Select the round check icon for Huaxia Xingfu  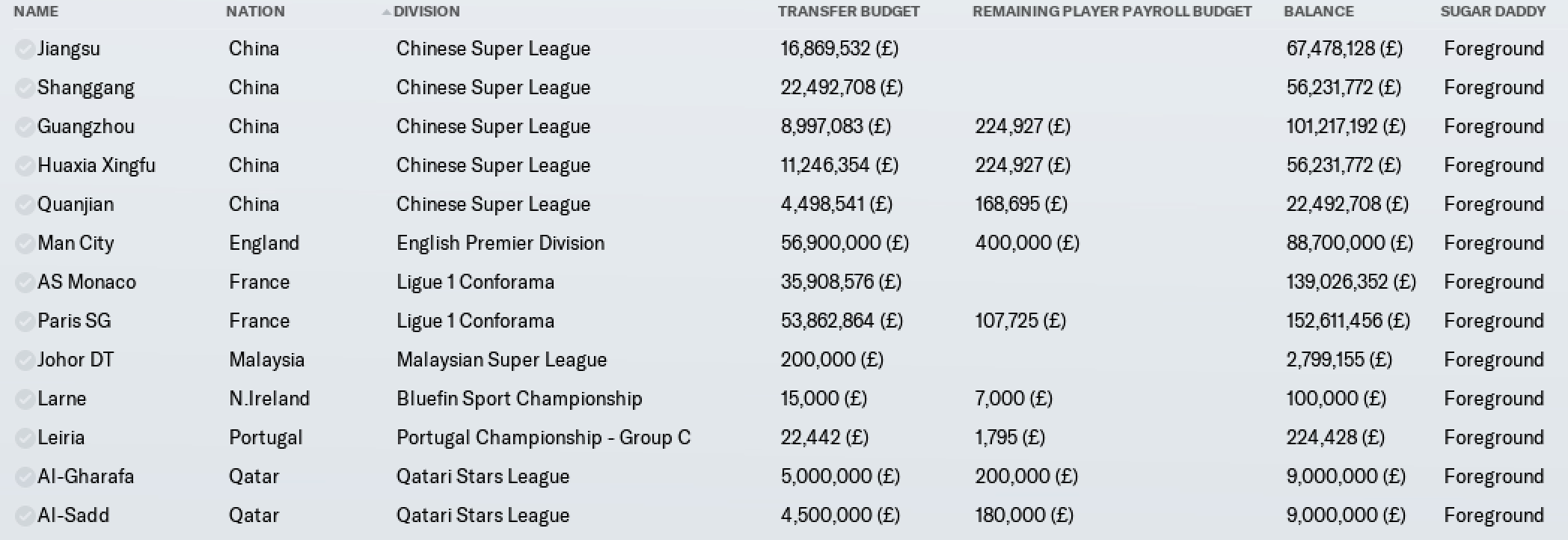click(x=25, y=166)
